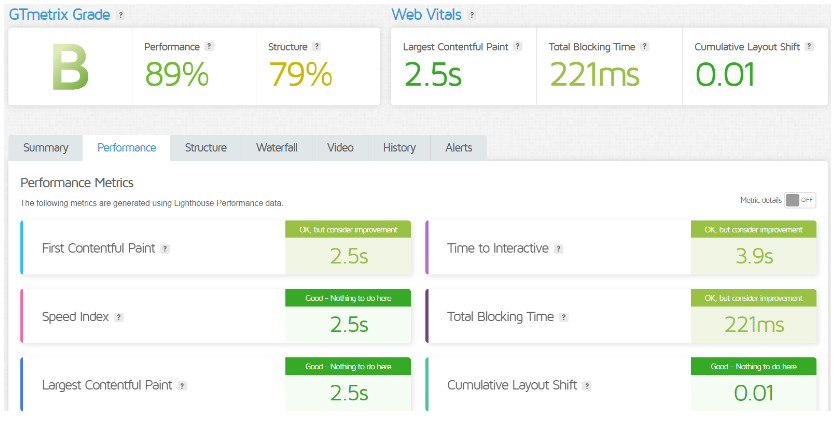
Task: Go to the Video tab
Action: tap(340, 148)
